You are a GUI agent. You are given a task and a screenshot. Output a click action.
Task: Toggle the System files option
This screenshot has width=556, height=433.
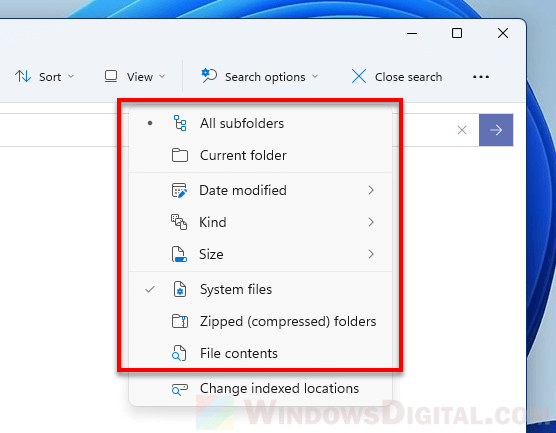tap(261, 289)
